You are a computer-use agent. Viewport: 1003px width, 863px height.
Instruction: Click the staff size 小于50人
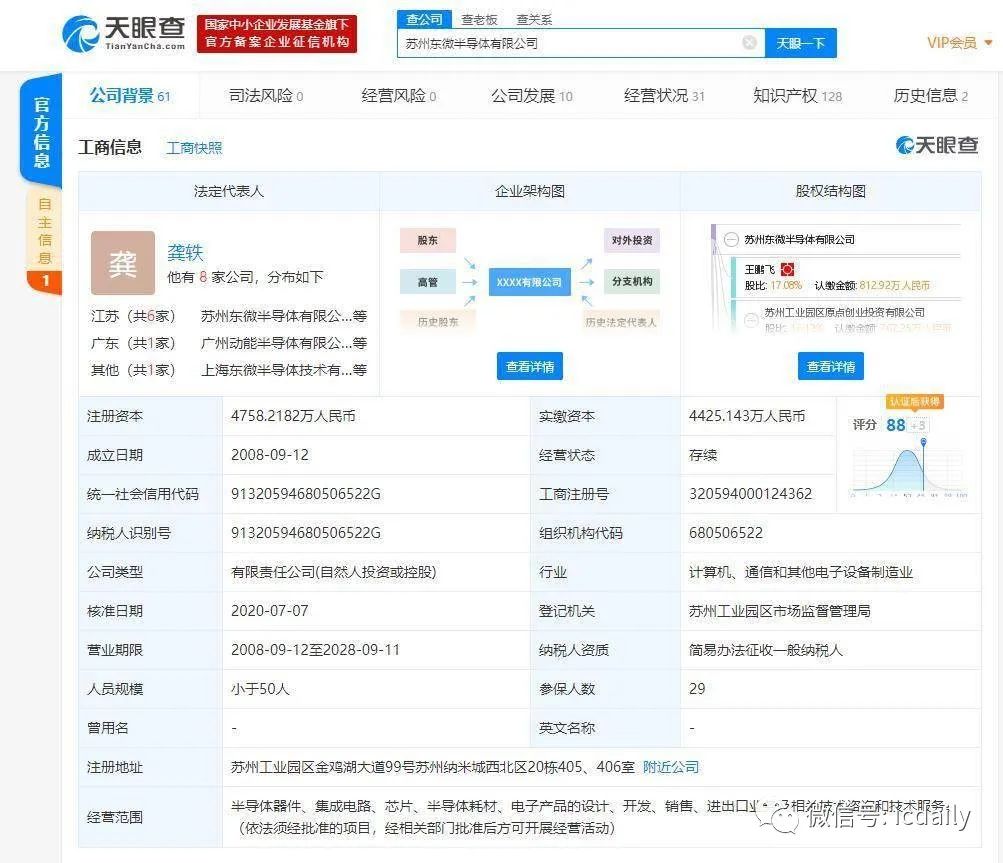260,689
